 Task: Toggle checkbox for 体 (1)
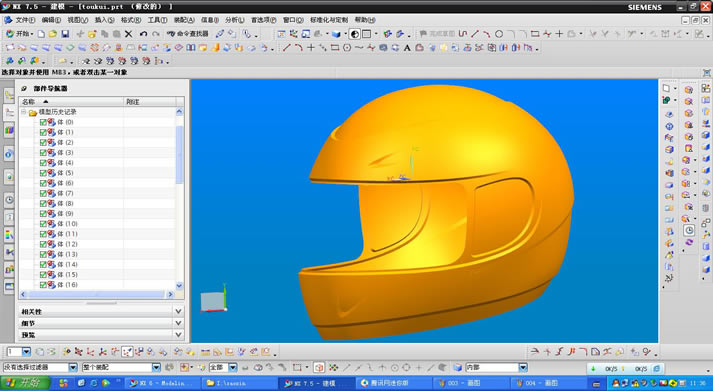[x=43, y=132]
